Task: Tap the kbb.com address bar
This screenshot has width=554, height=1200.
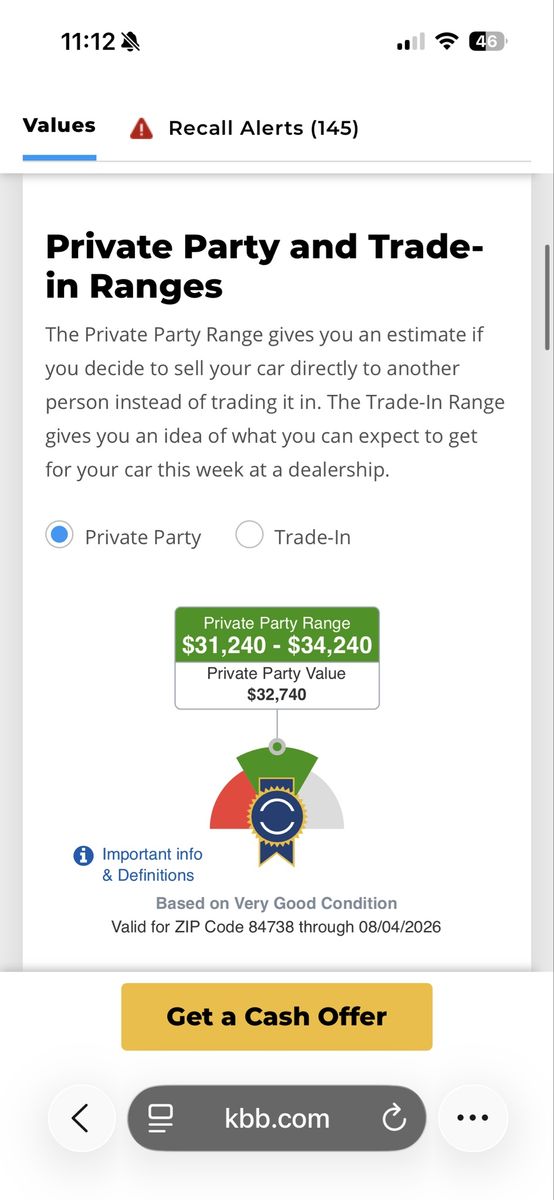Action: (x=277, y=1118)
